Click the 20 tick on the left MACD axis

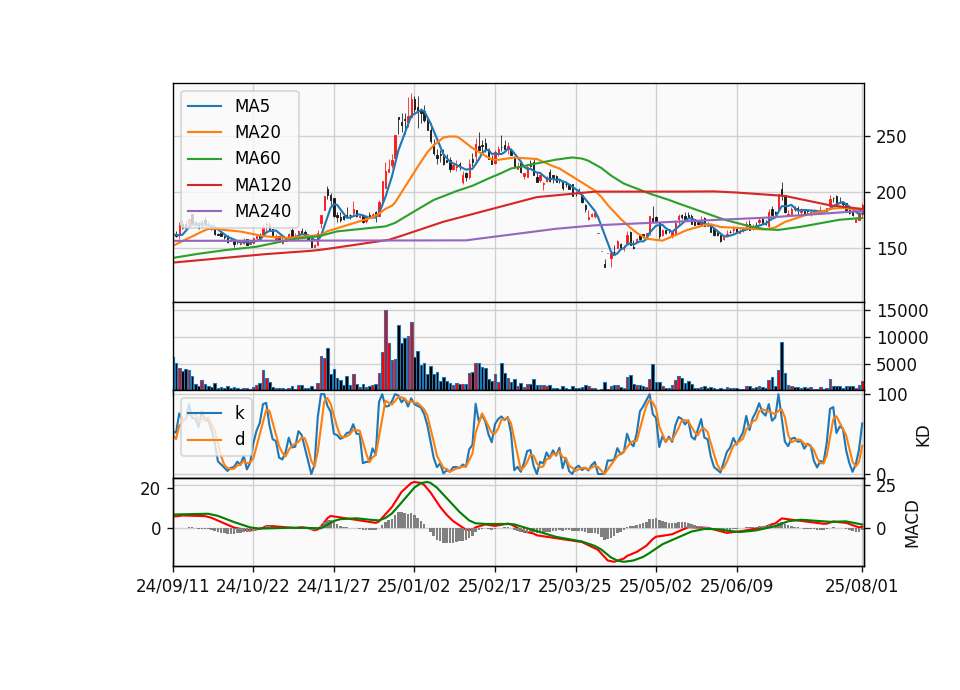150,489
